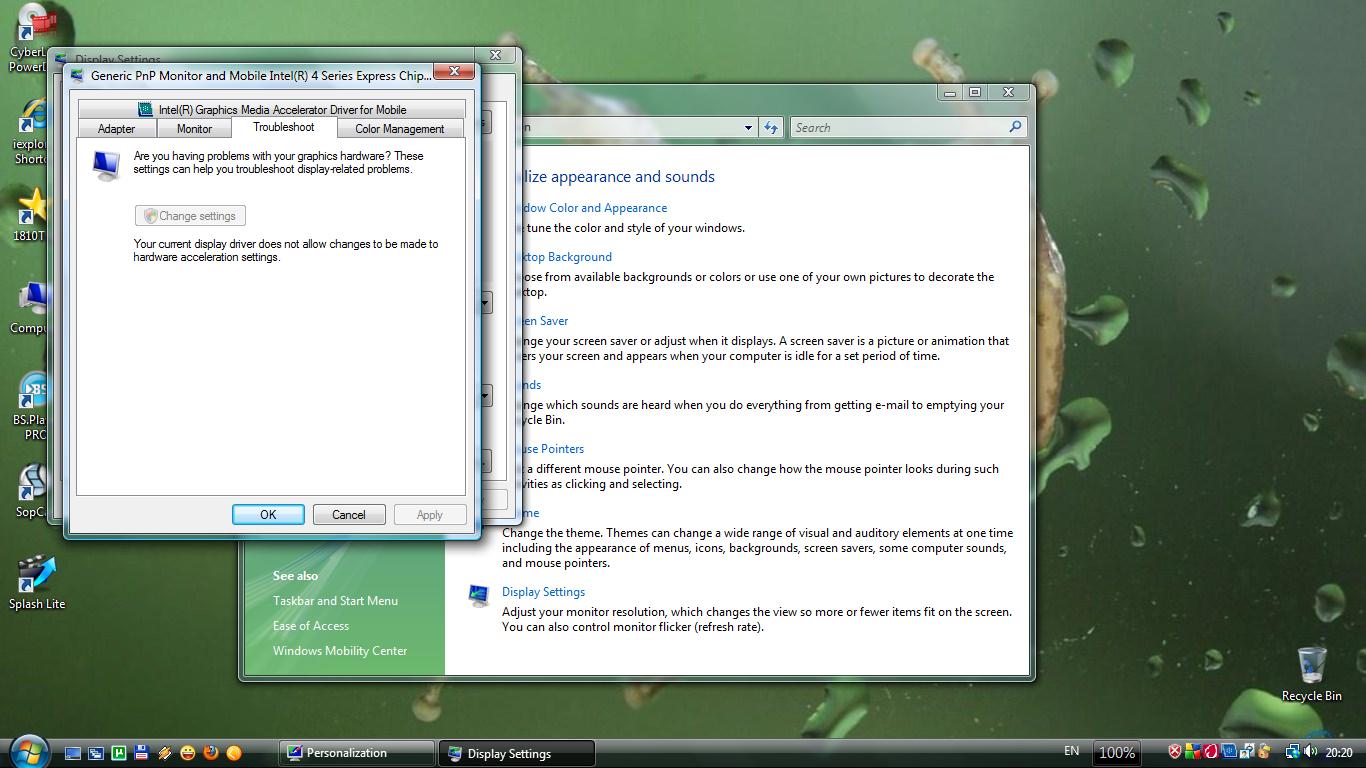Select the SopCast desktop icon
1366x768 pixels.
[x=32, y=491]
